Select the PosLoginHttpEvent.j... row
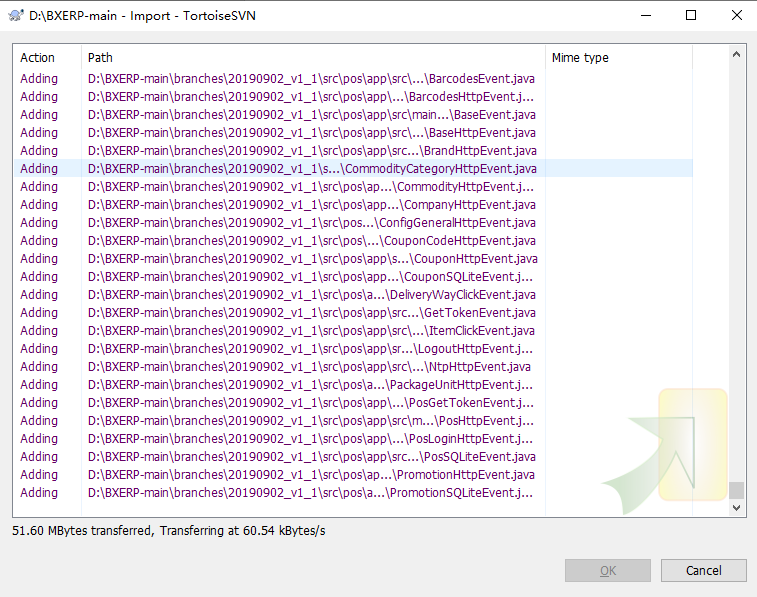The height and width of the screenshot is (597, 757). point(353,439)
